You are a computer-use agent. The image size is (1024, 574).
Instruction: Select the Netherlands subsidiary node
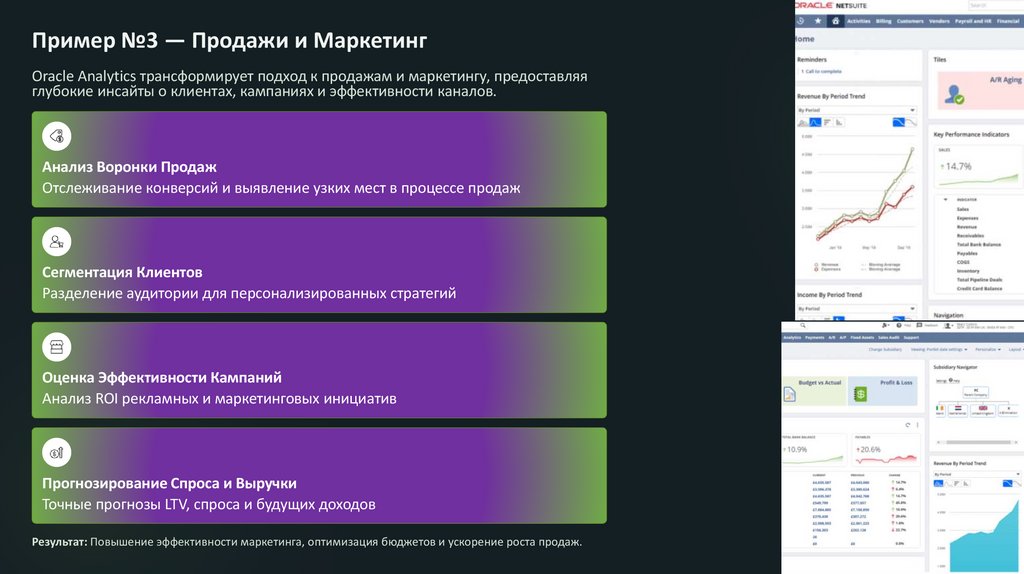point(957,410)
